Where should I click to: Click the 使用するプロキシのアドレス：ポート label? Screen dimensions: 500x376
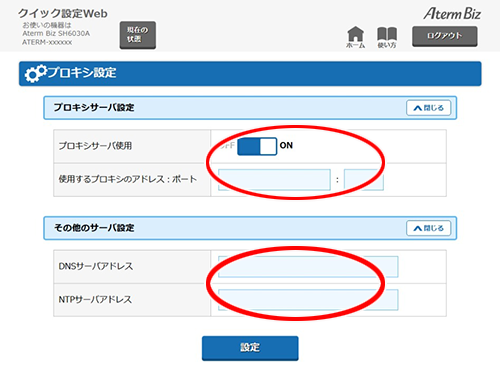(128, 179)
